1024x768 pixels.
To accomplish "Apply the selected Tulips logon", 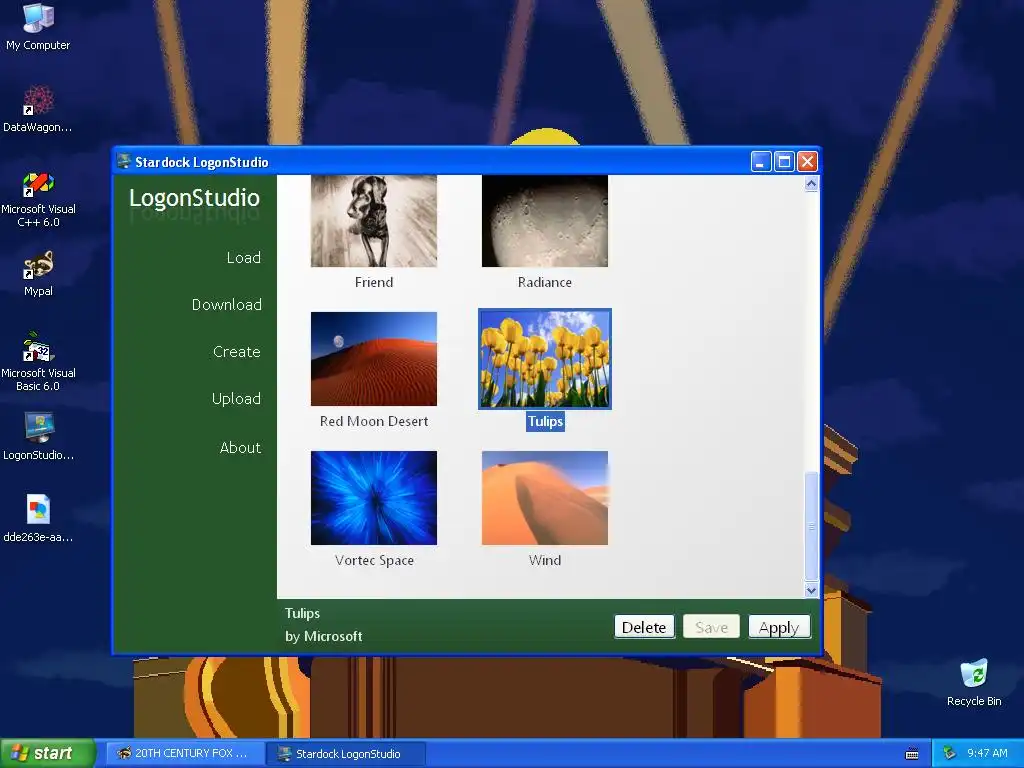I will tap(779, 627).
